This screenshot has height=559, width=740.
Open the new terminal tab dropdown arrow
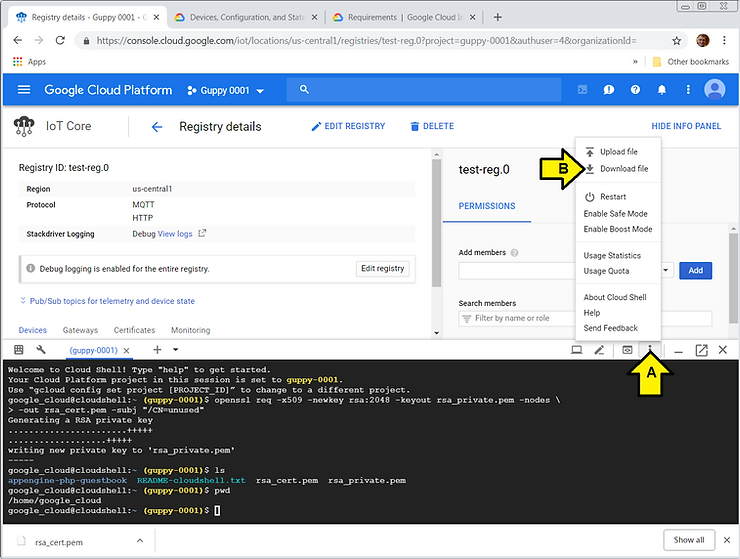(x=175, y=350)
